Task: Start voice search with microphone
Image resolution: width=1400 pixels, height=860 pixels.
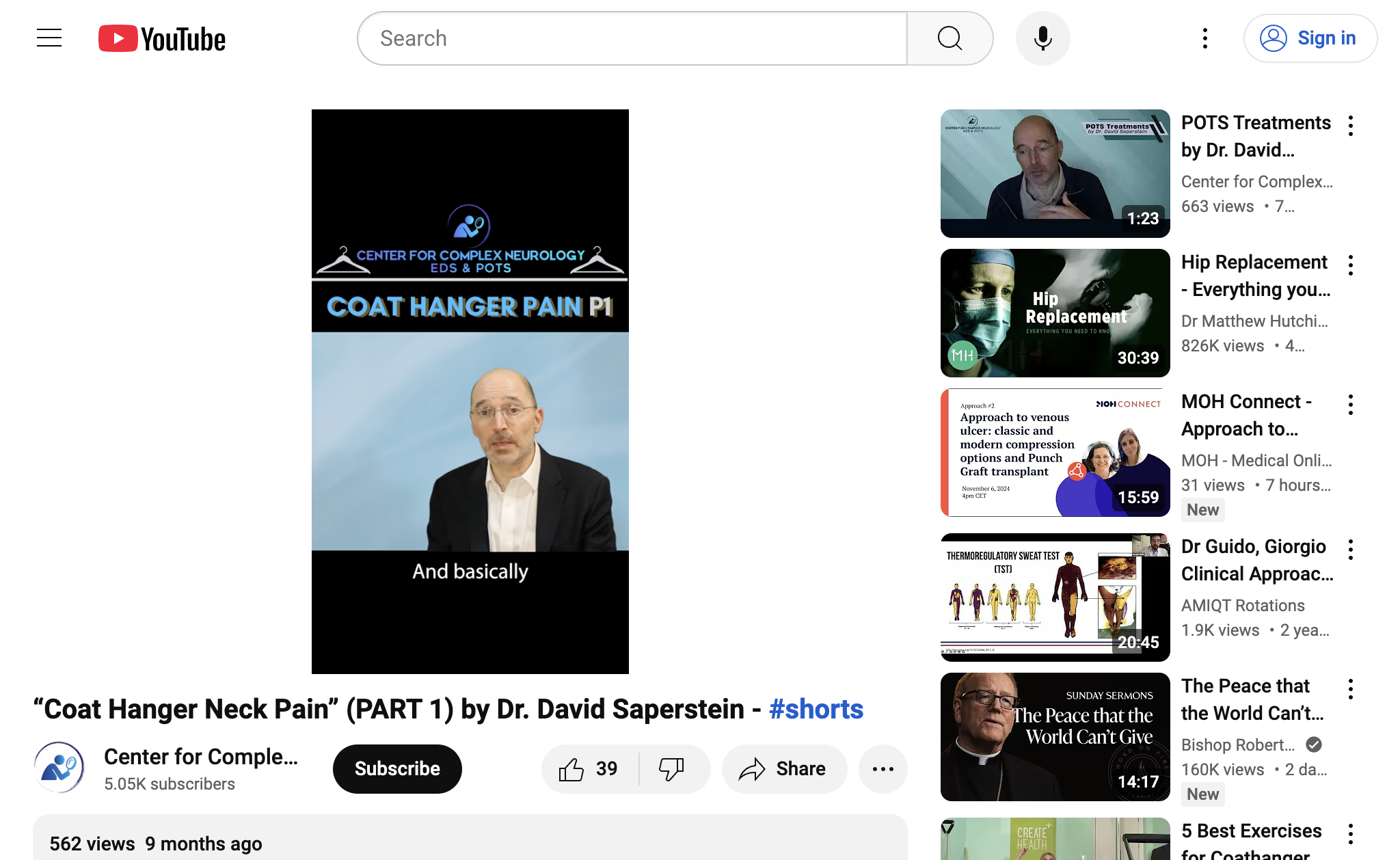Action: tap(1042, 38)
